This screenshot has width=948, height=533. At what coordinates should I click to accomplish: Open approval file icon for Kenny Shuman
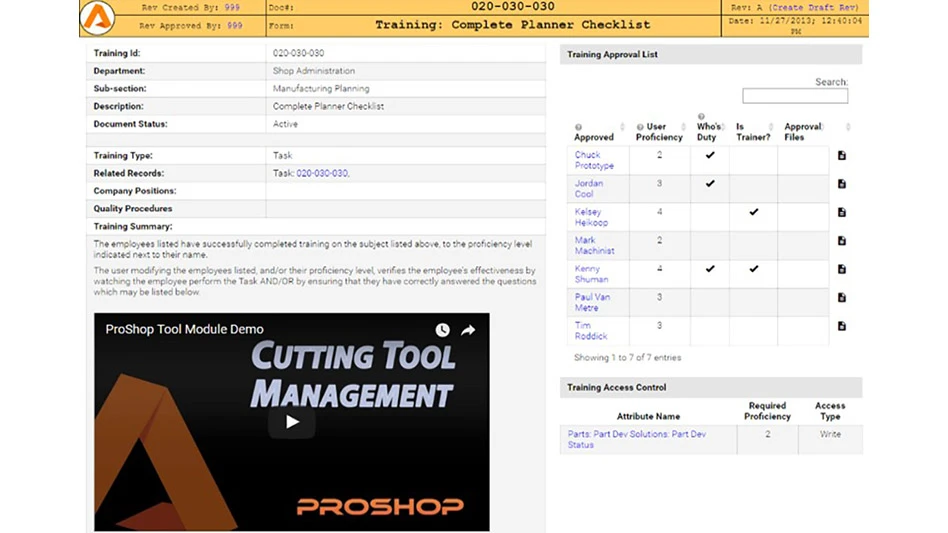pos(842,269)
